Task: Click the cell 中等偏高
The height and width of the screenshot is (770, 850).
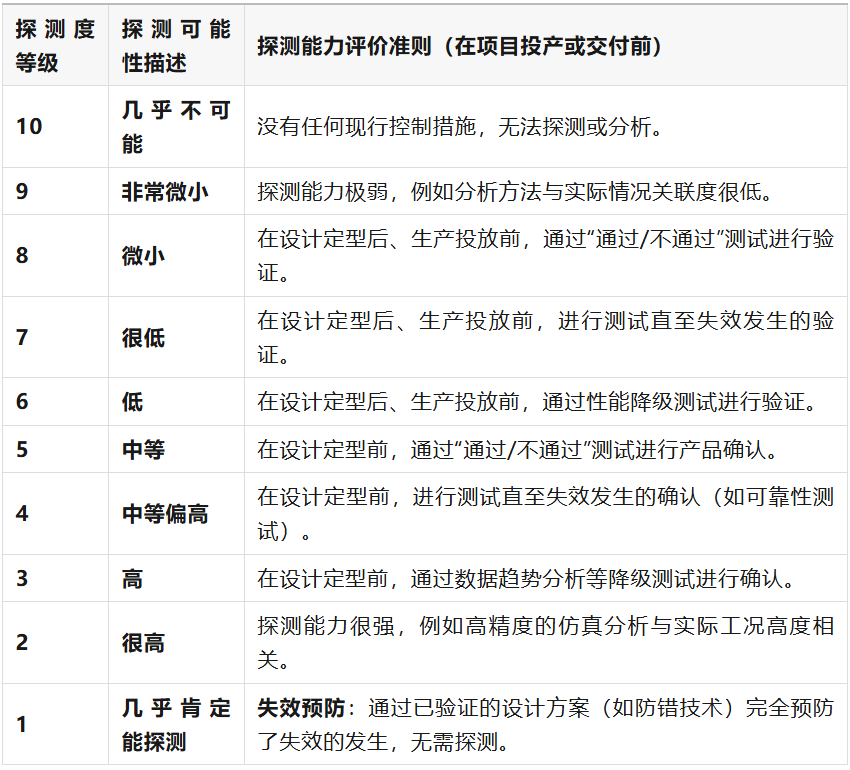Action: (x=176, y=514)
